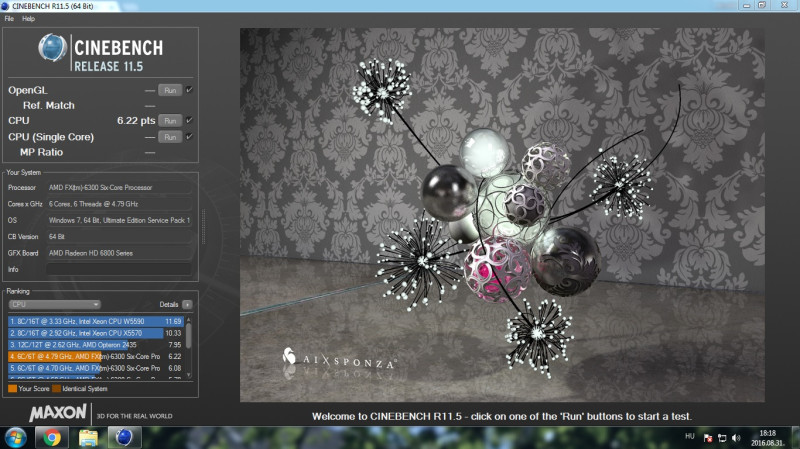800x449 pixels.
Task: Click the CB Version 64 Bit field
Action: point(119,237)
